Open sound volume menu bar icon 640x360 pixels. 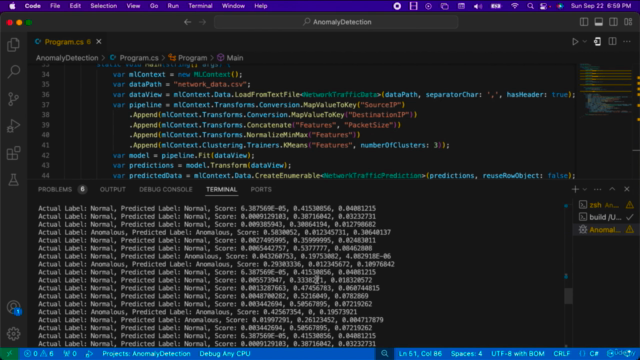click(x=478, y=6)
